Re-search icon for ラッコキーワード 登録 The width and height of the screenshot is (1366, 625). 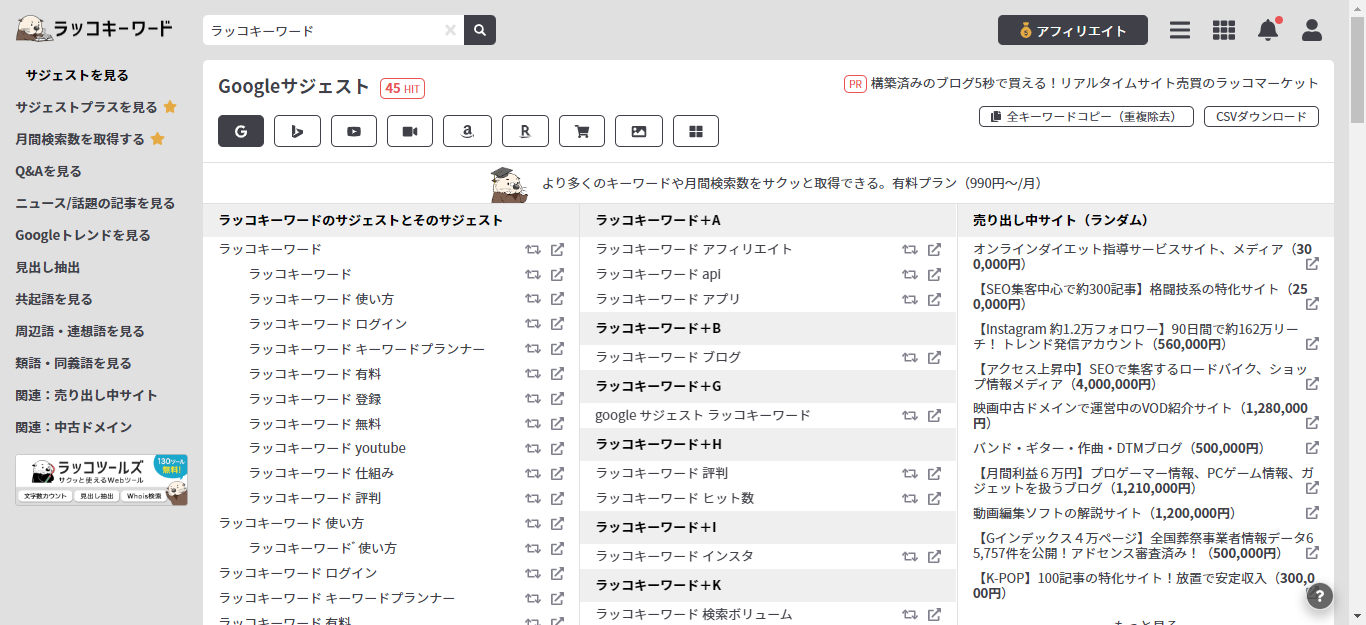[533, 399]
